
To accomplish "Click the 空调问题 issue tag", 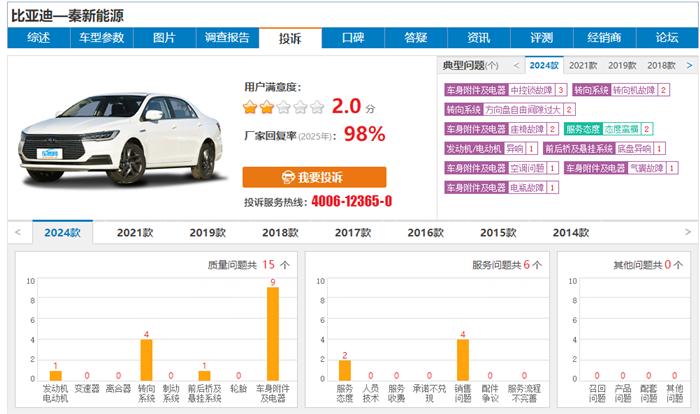I will pyautogui.click(x=501, y=168).
